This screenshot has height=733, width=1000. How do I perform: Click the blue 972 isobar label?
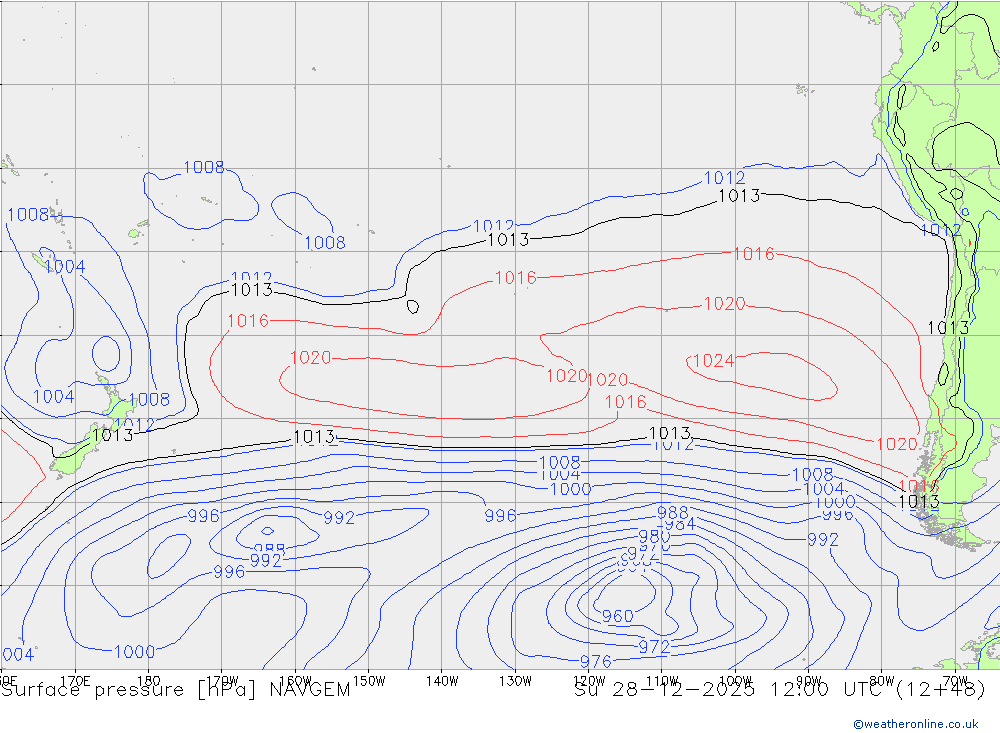[654, 647]
